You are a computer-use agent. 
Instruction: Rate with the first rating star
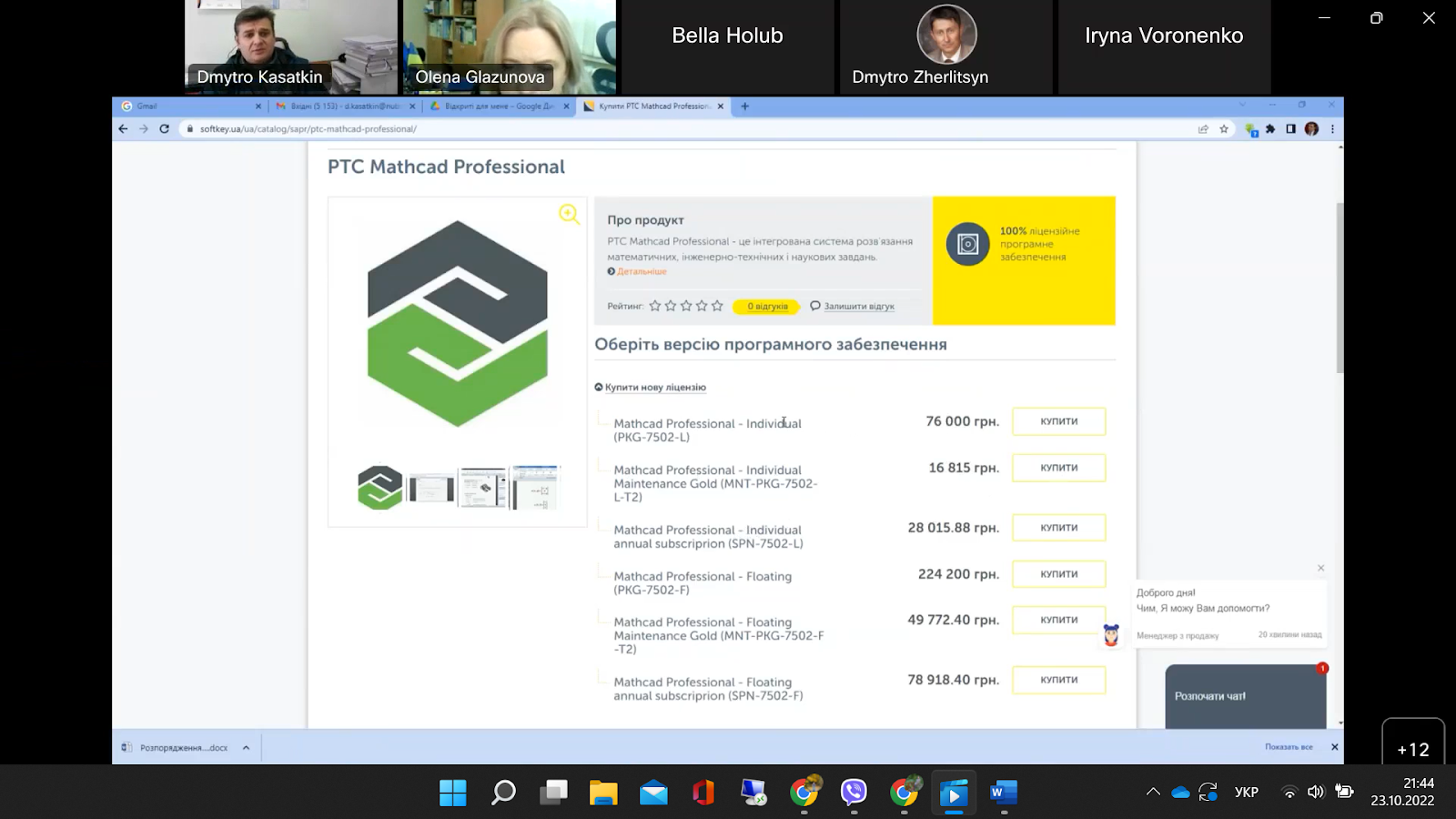(655, 306)
